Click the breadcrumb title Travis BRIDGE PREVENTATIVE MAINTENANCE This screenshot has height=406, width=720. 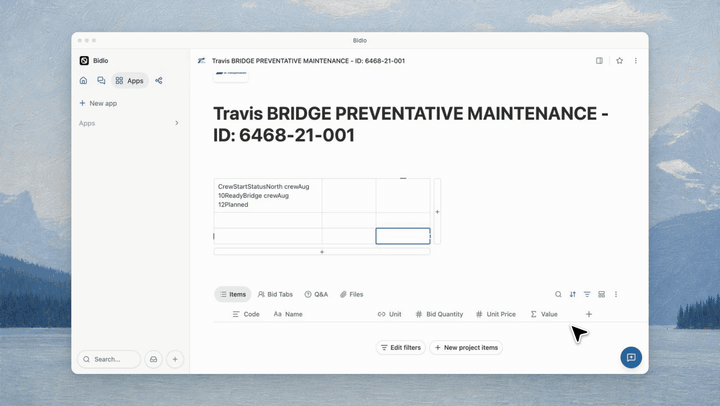309,61
